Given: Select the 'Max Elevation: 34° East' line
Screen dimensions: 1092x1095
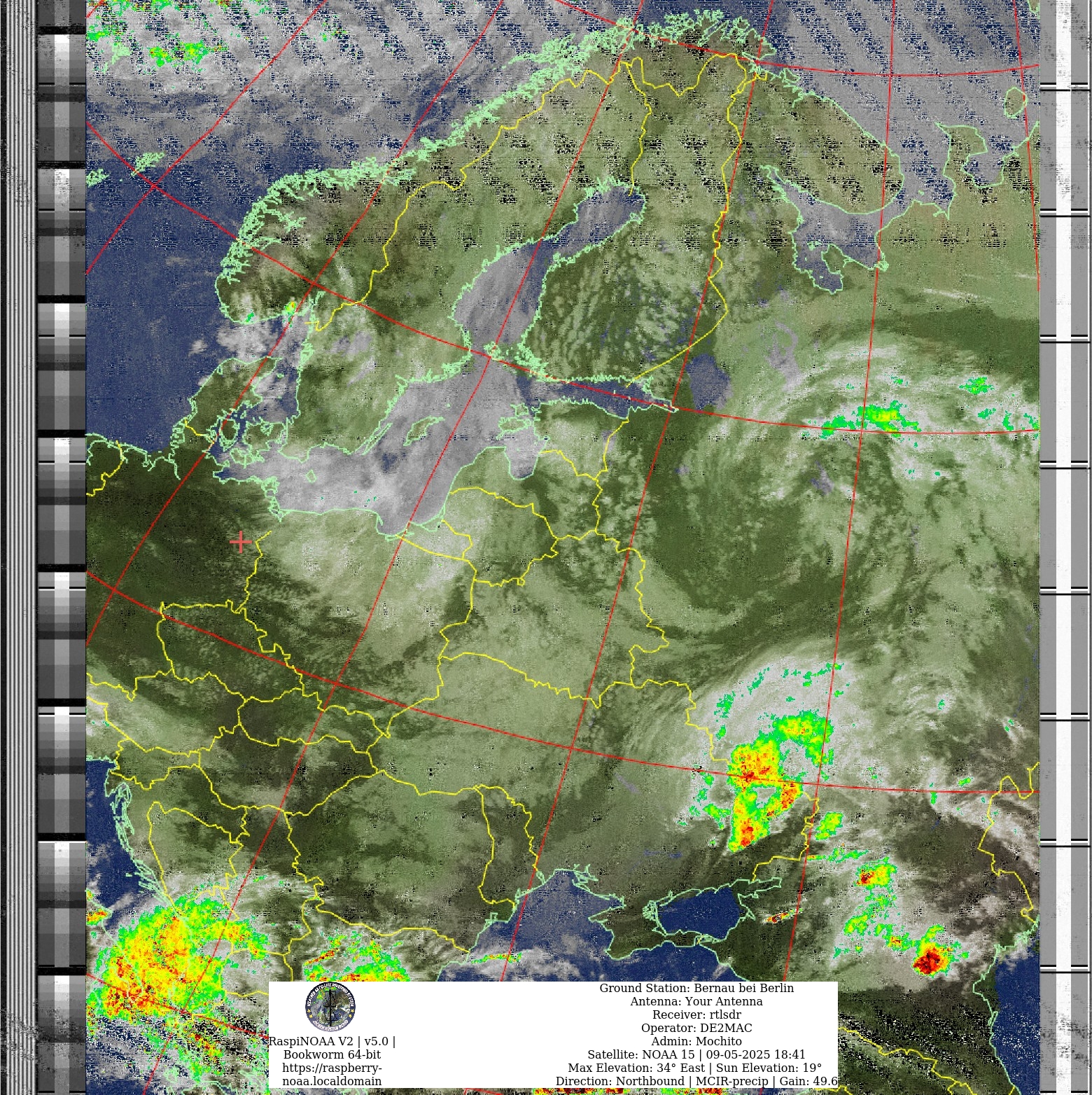Looking at the screenshot, I should [x=695, y=1068].
